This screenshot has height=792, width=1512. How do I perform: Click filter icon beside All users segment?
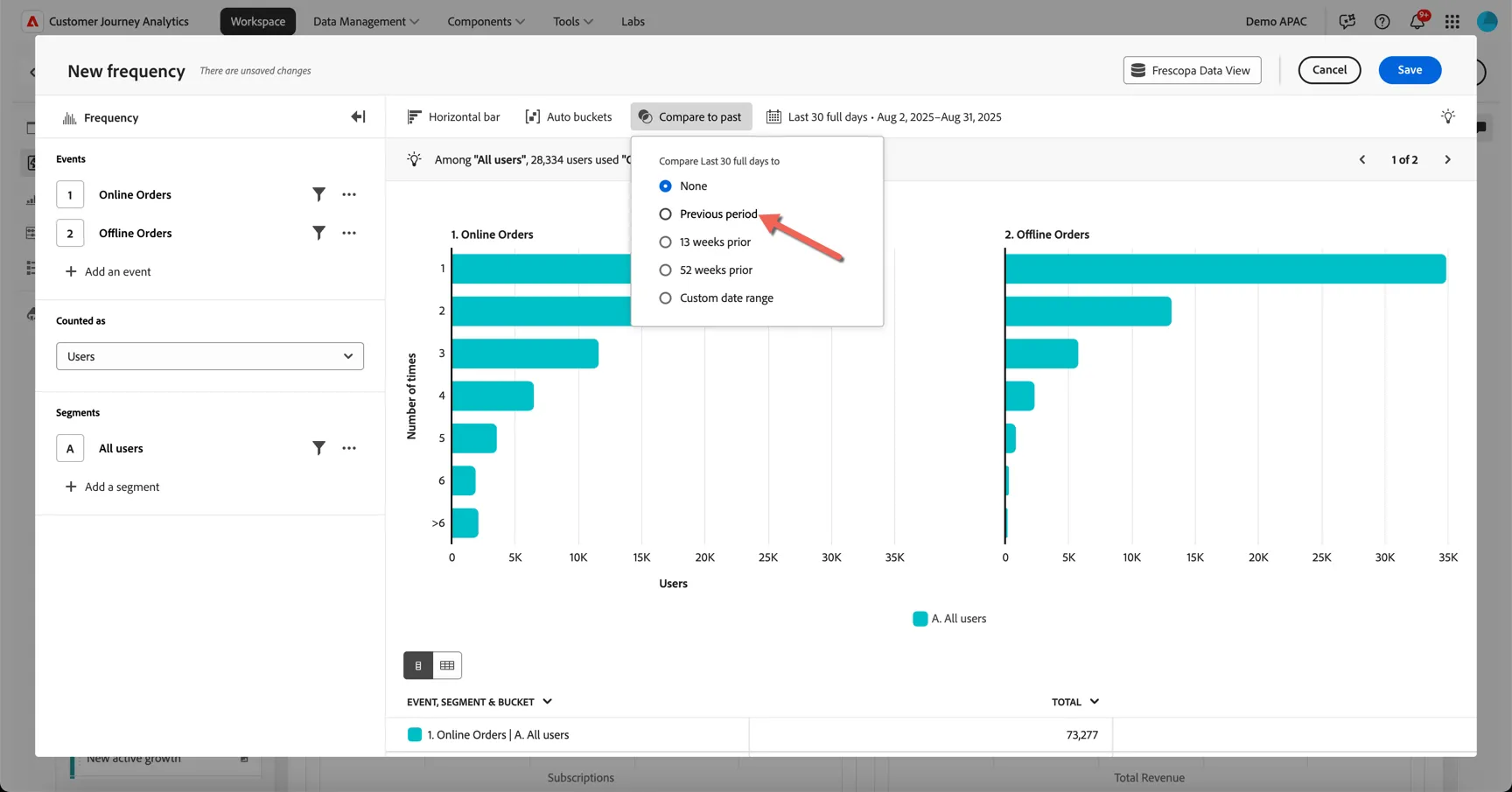tap(318, 448)
